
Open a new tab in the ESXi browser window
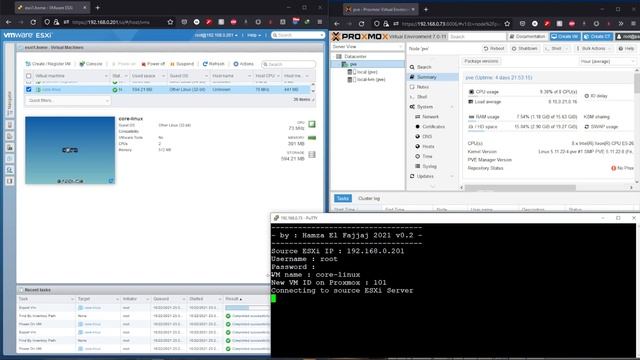point(98,8)
